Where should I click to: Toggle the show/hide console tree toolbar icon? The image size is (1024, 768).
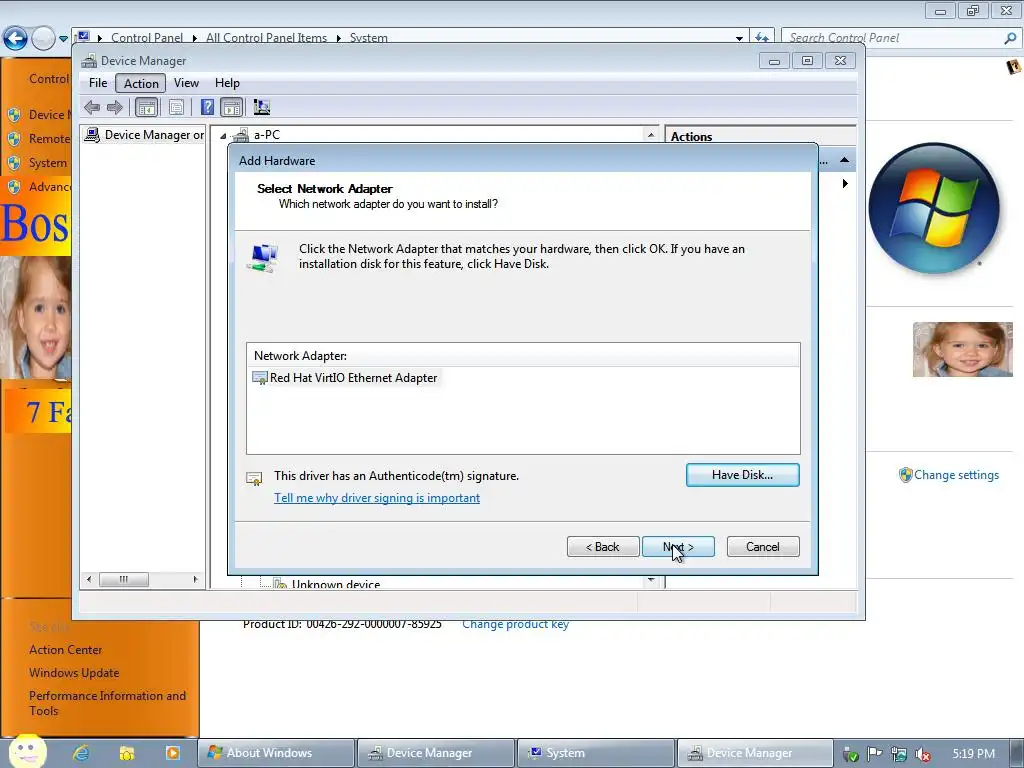click(146, 107)
